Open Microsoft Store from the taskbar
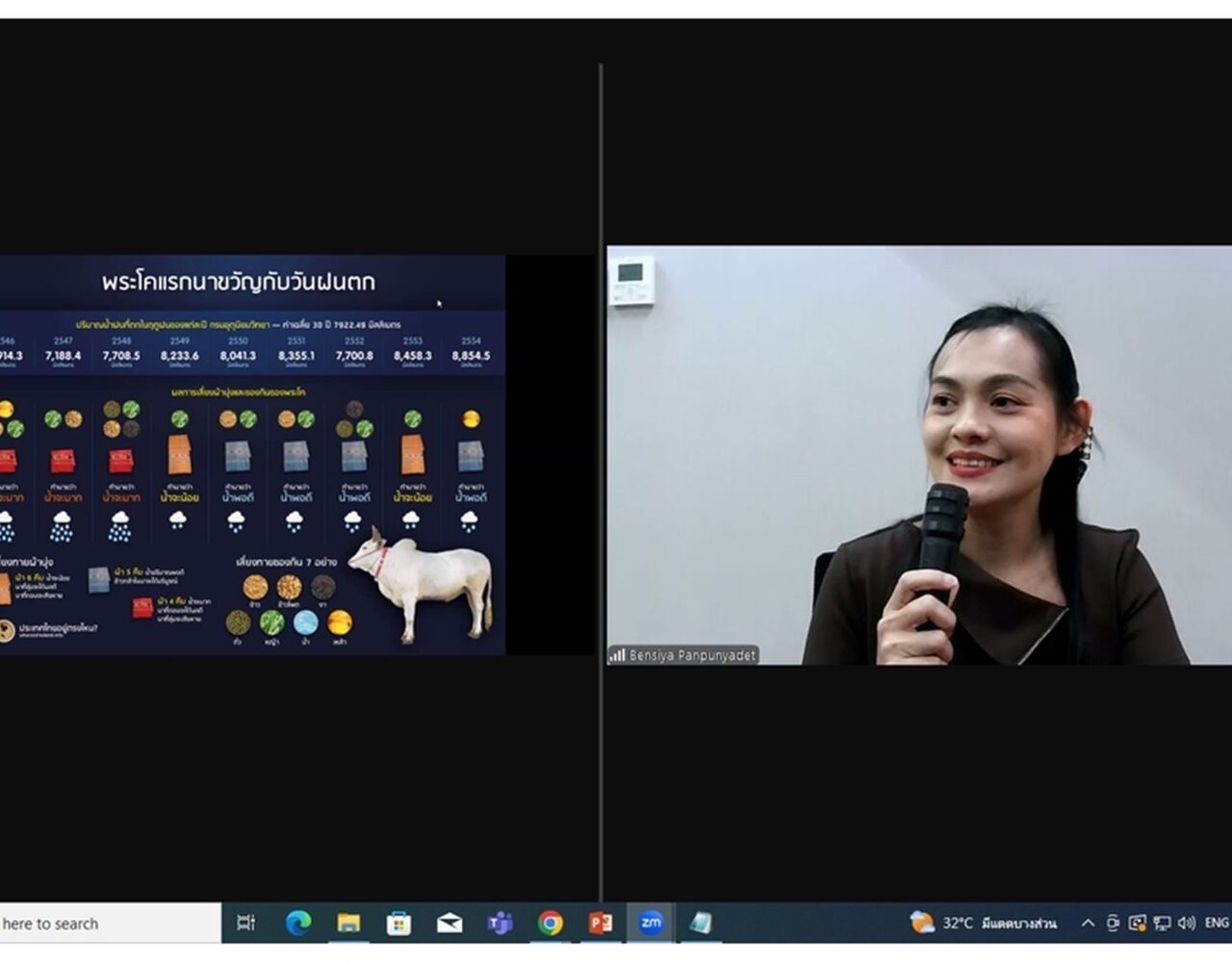Image resolution: width=1232 pixels, height=962 pixels. (398, 924)
